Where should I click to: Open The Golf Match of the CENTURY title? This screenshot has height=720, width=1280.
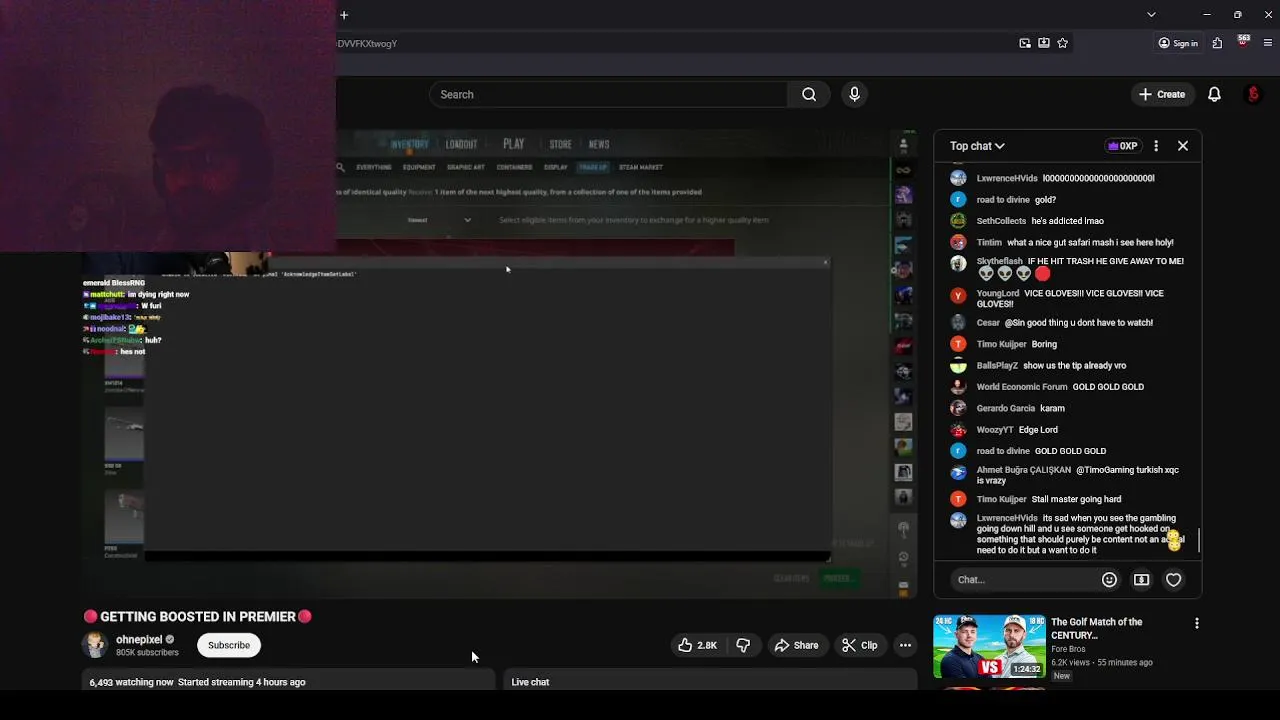click(1096, 628)
